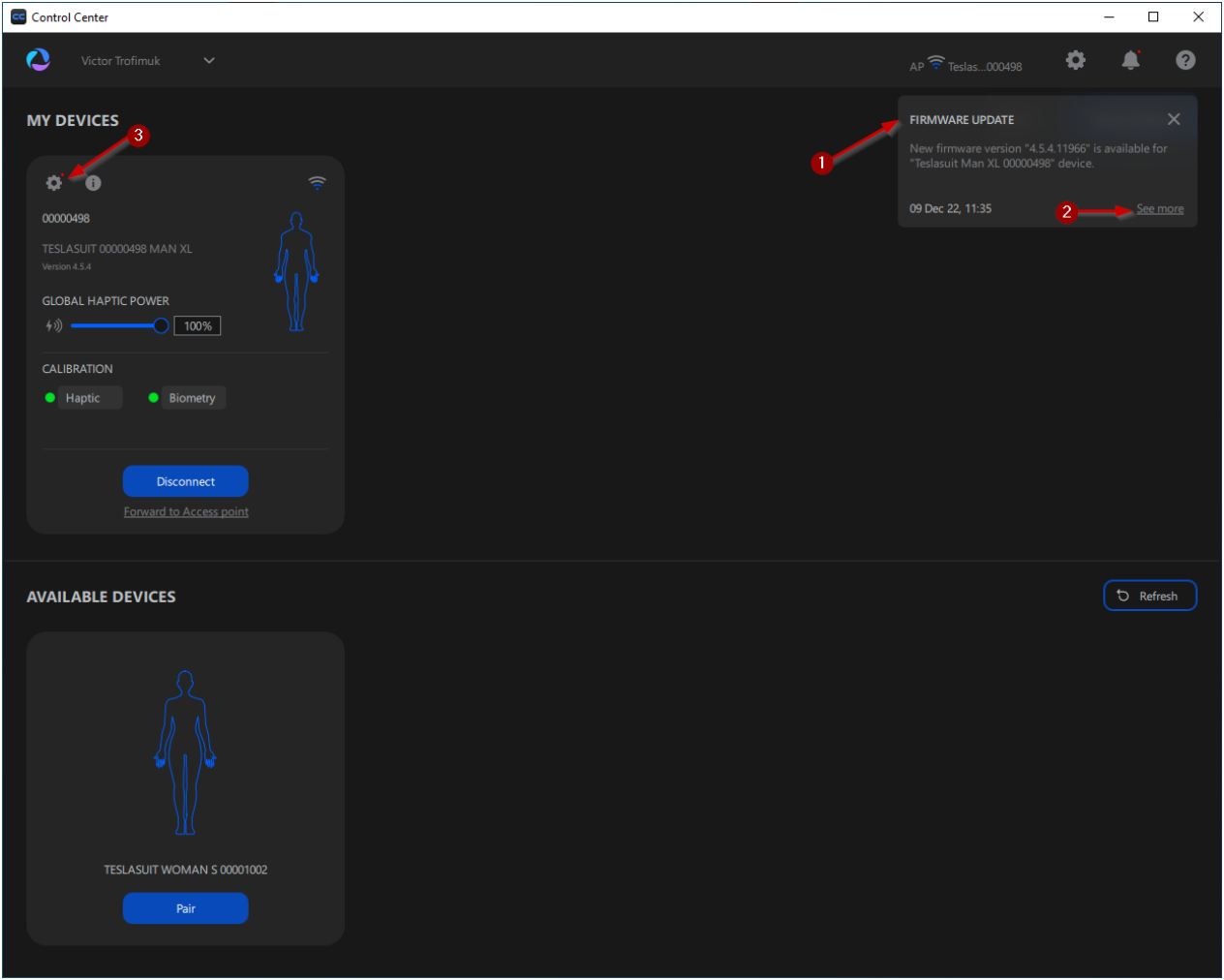Click the 100% haptic power field
1224x980 pixels.
click(198, 326)
